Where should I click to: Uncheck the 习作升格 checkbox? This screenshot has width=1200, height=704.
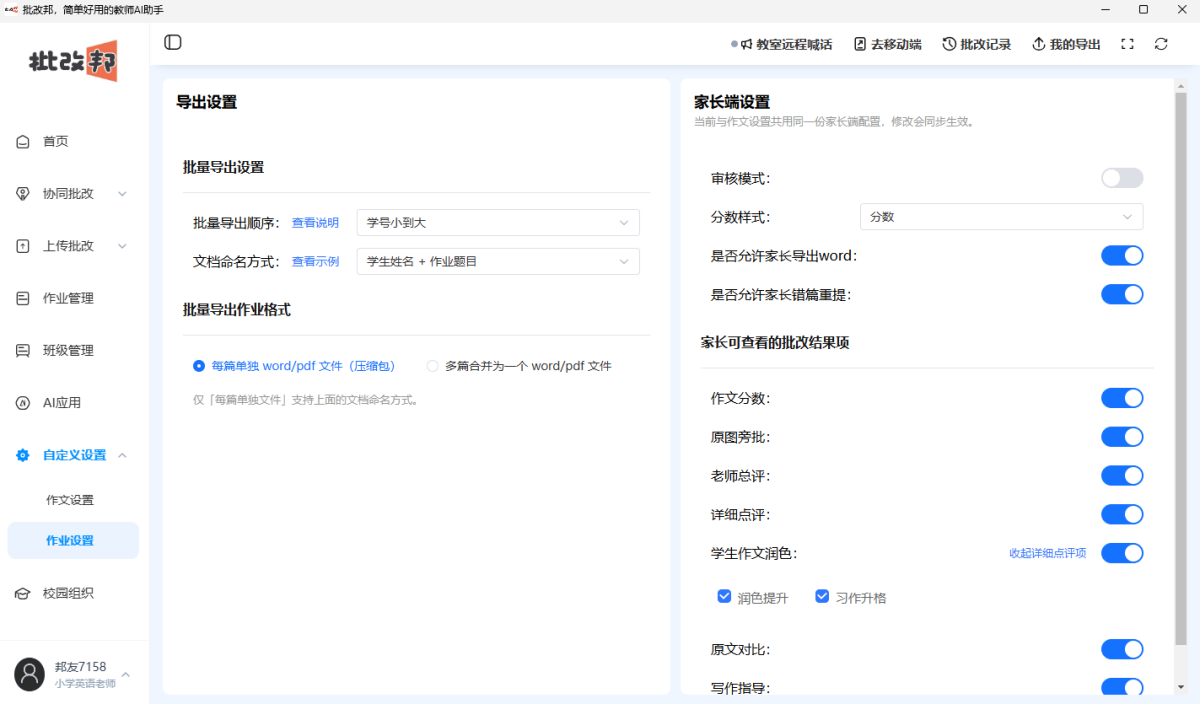tap(822, 596)
